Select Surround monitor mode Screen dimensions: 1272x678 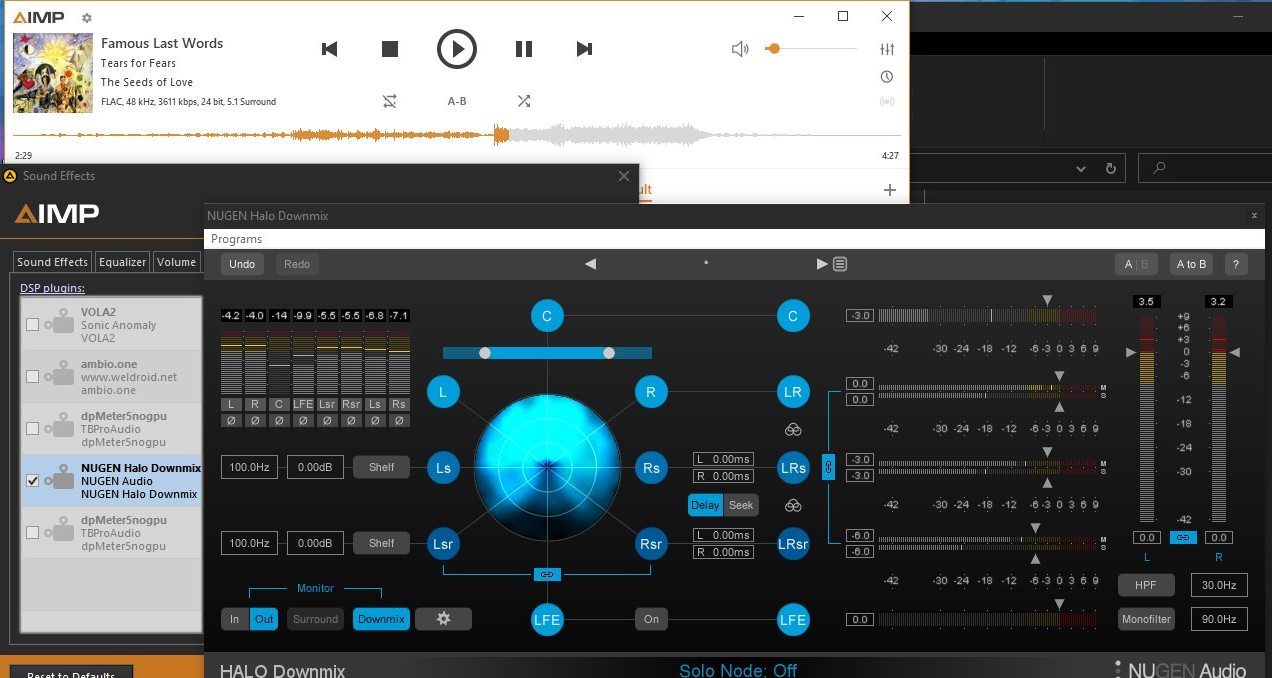click(x=315, y=619)
